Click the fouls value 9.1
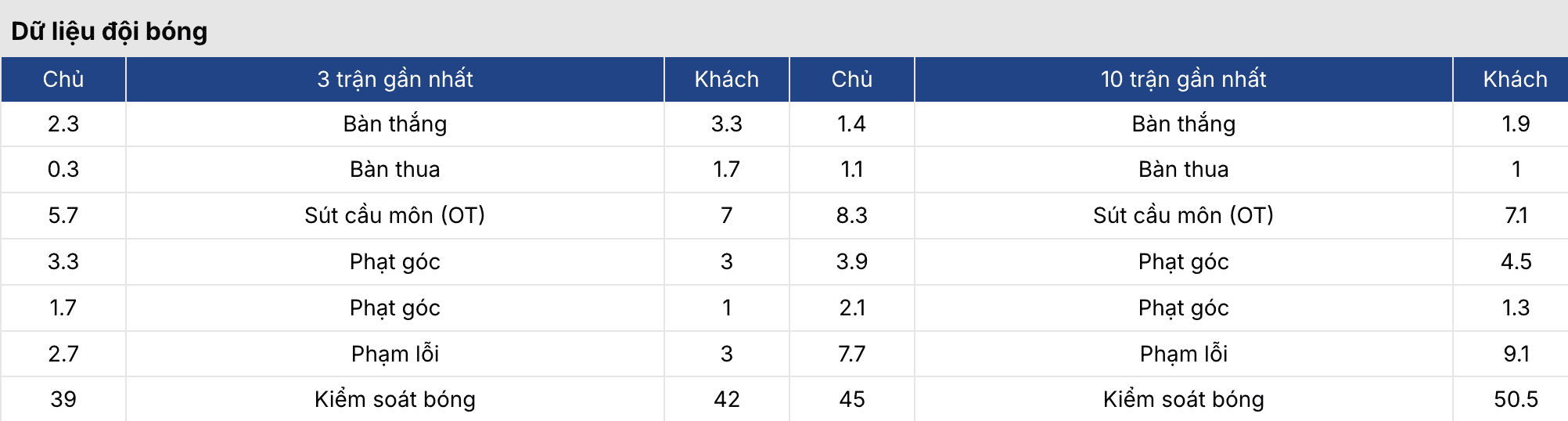This screenshot has height=421, width=1568. click(1516, 354)
